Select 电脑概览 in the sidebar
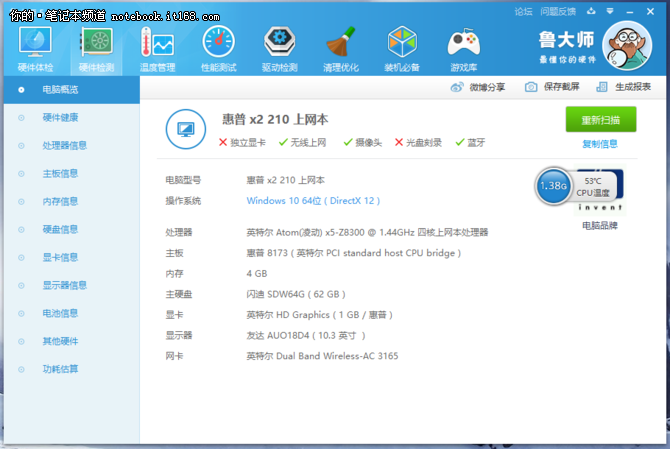Image resolution: width=670 pixels, height=449 pixels. coord(72,90)
